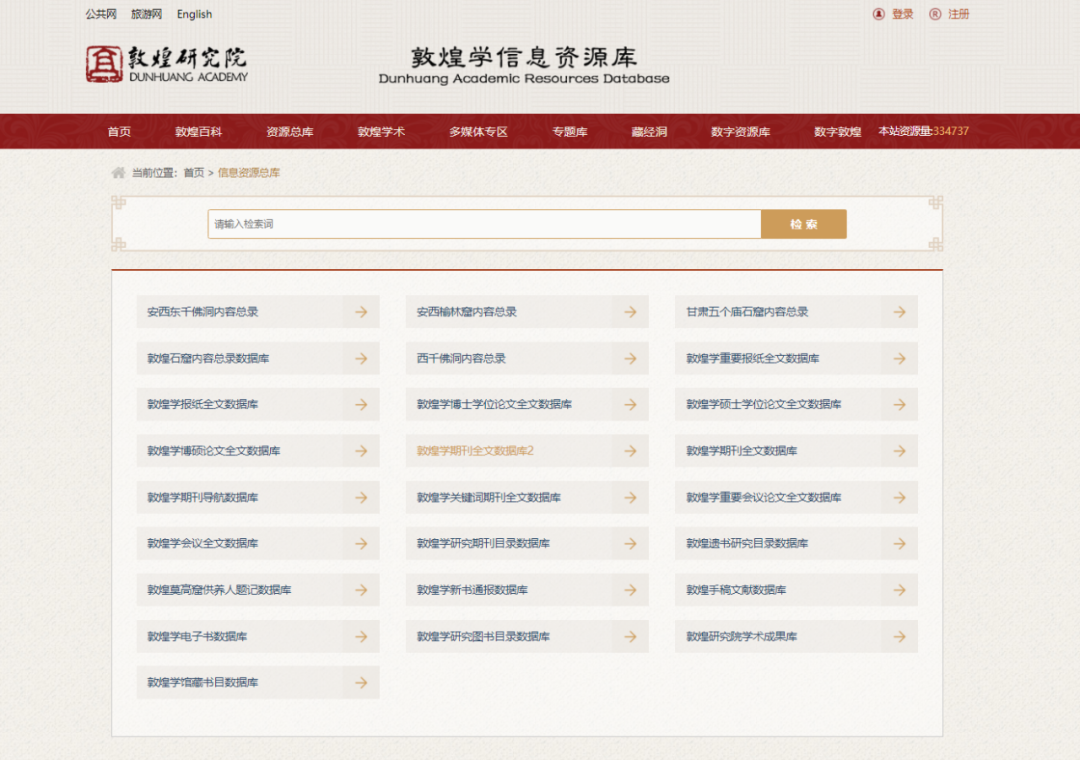Open the 公共网 link at top
Image resolution: width=1080 pixels, height=760 pixels.
pos(101,14)
